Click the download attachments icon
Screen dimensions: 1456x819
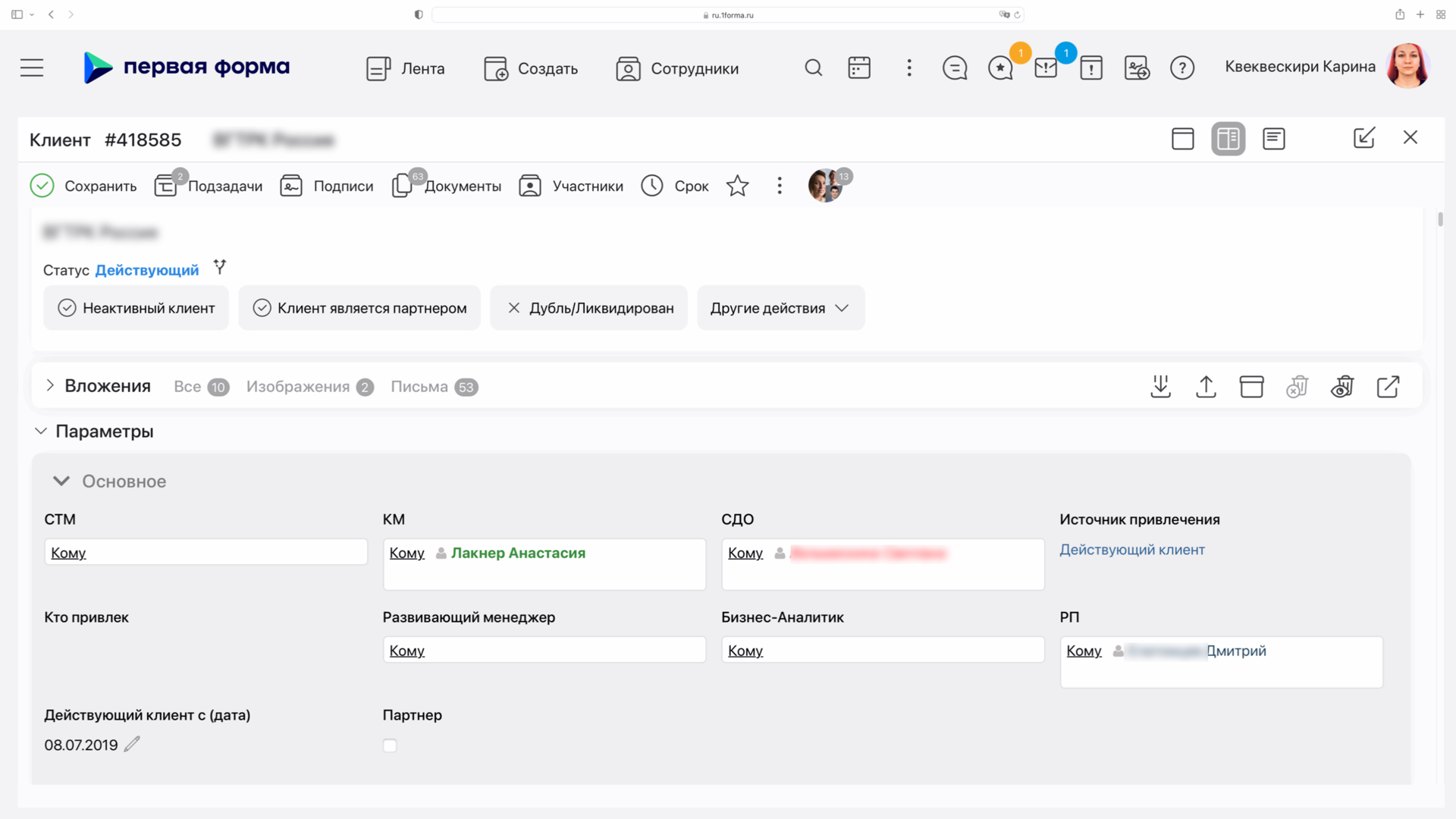[x=1160, y=387]
